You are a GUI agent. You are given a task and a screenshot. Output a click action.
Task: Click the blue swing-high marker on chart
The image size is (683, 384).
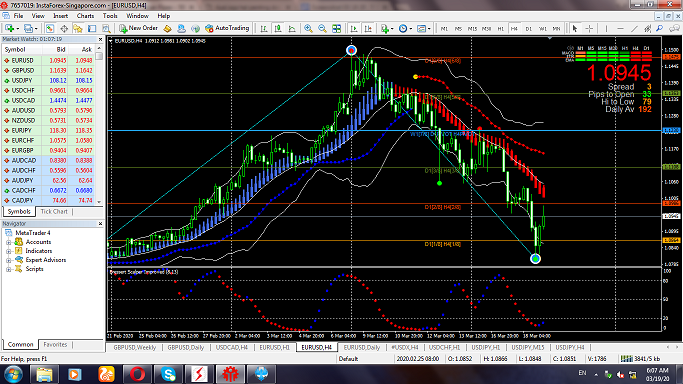coord(352,51)
